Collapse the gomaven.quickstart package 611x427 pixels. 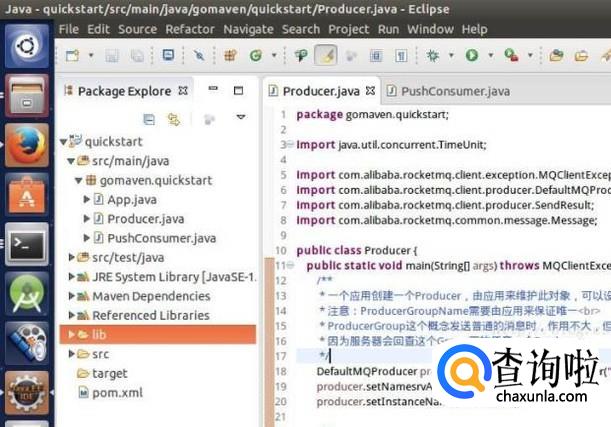[79, 180]
